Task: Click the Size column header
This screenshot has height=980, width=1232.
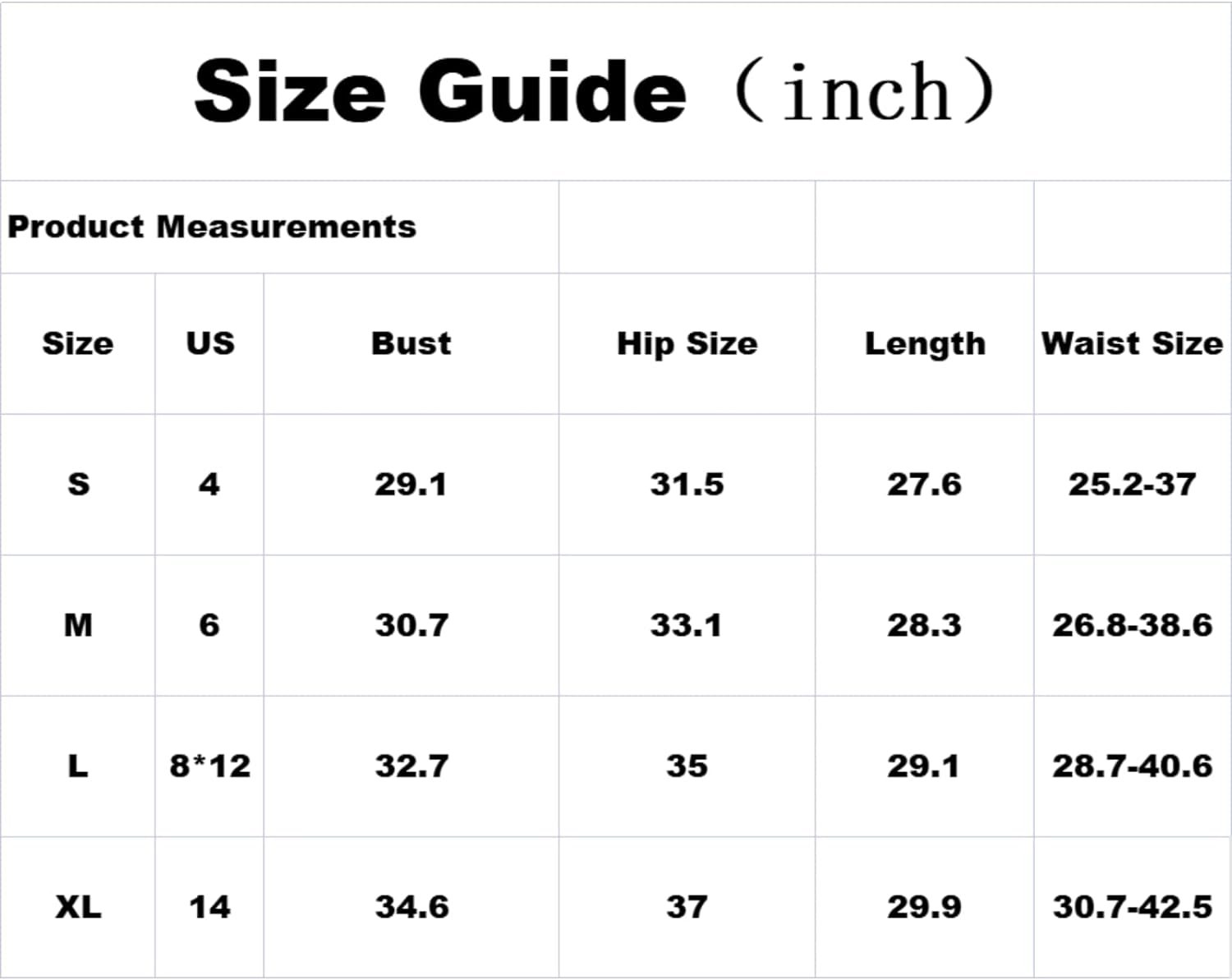Action: click(x=78, y=343)
